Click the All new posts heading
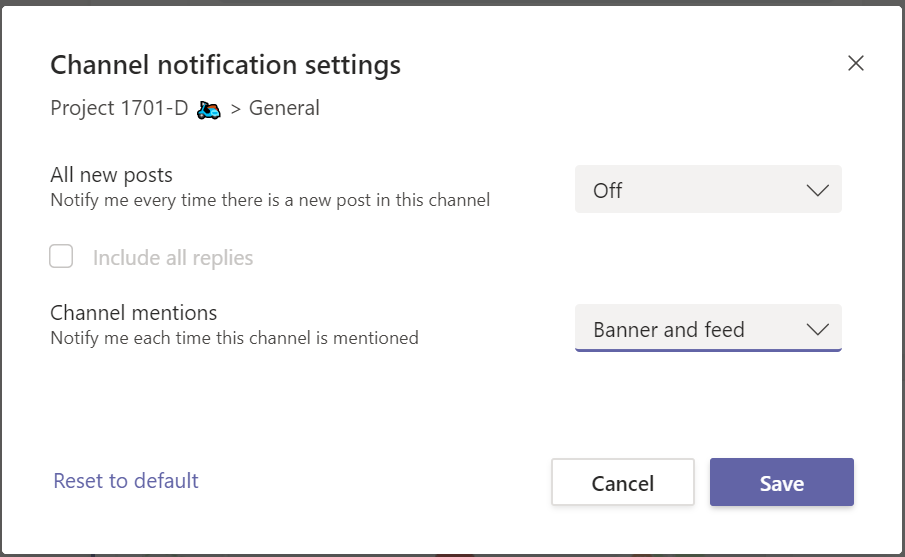The width and height of the screenshot is (905, 557). 112,175
